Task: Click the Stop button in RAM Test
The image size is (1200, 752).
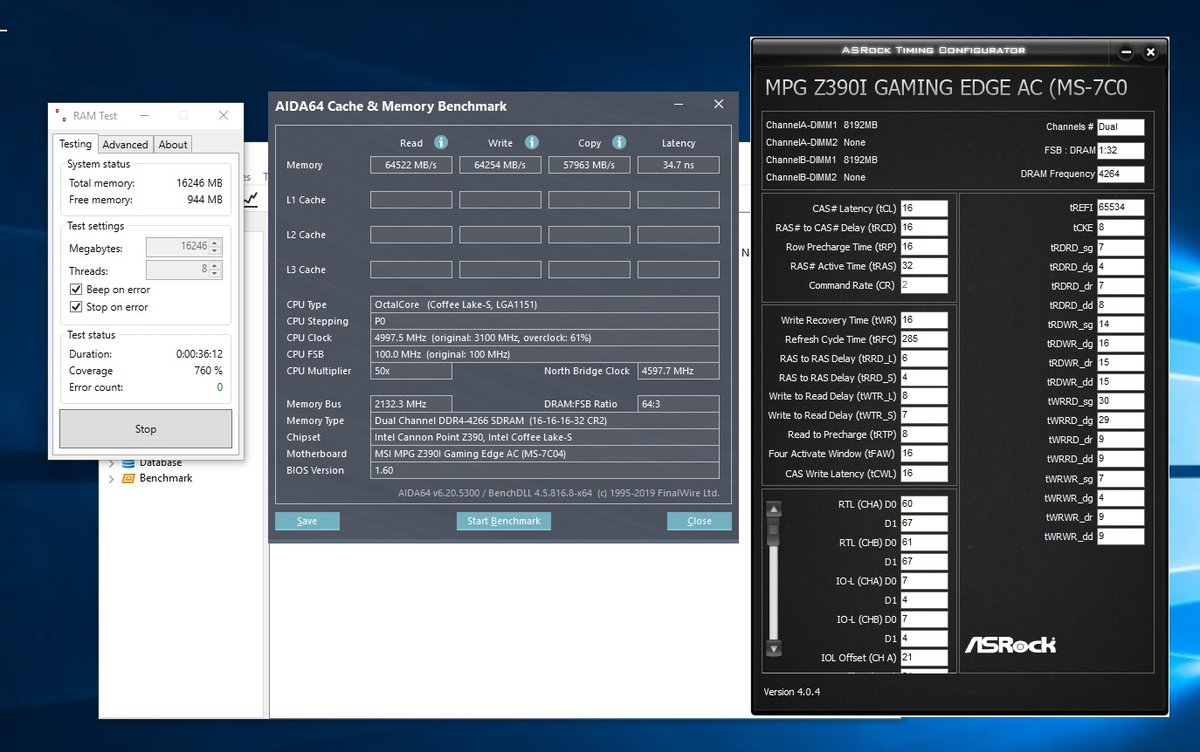Action: 146,429
